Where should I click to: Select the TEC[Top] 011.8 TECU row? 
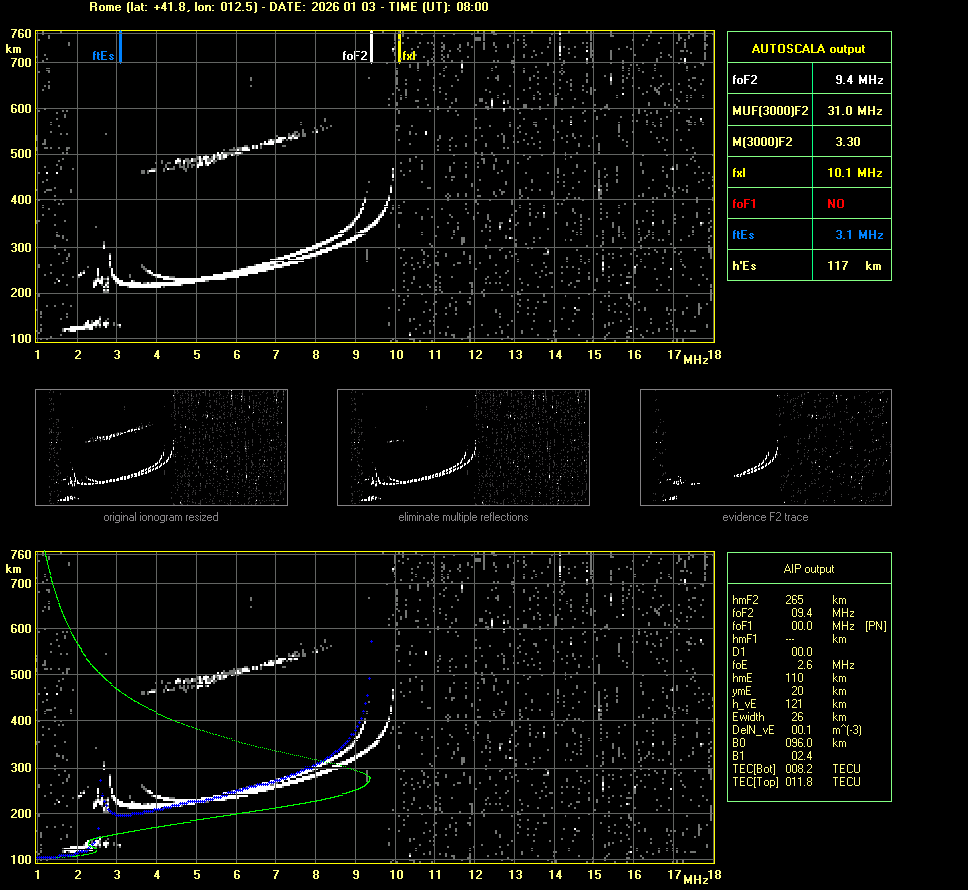795,781
